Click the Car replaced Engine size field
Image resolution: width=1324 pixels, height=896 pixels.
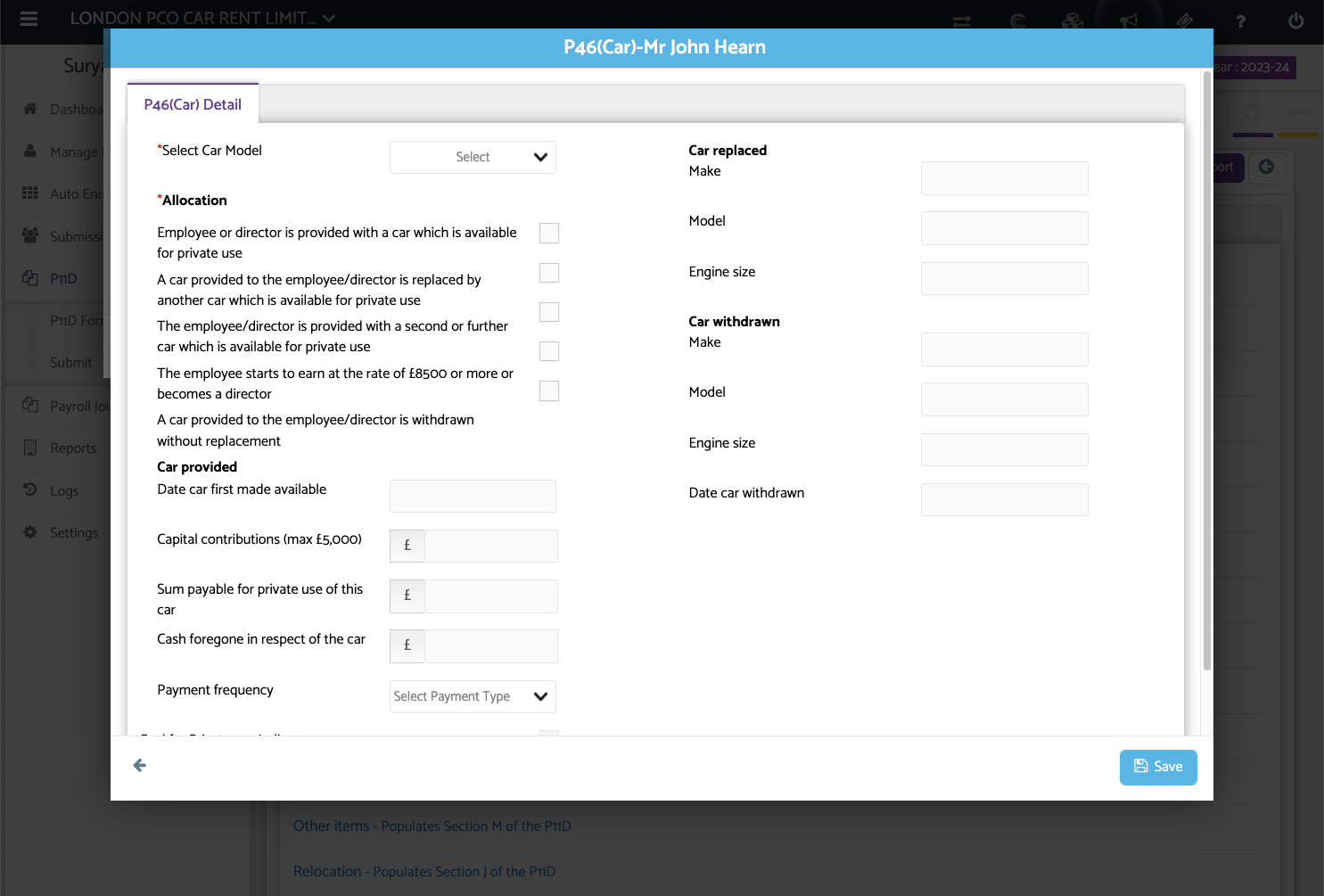[1005, 278]
